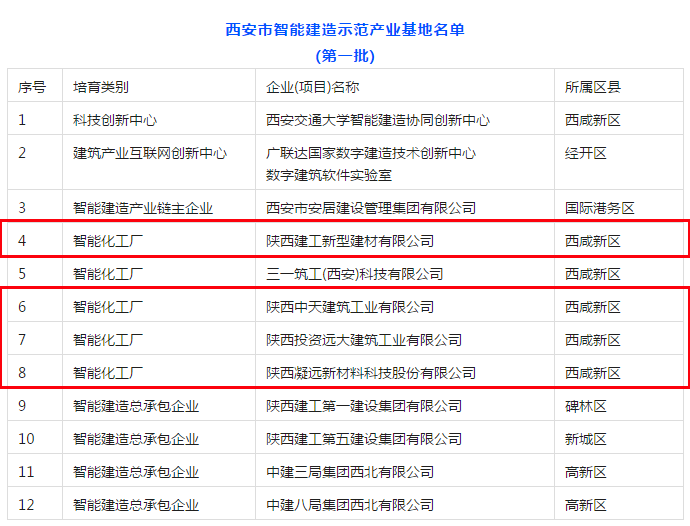Select the 陕西凝远新材料科技股份有限公司 cell
Viewport: 690px width, 526px height.
[x=371, y=373]
